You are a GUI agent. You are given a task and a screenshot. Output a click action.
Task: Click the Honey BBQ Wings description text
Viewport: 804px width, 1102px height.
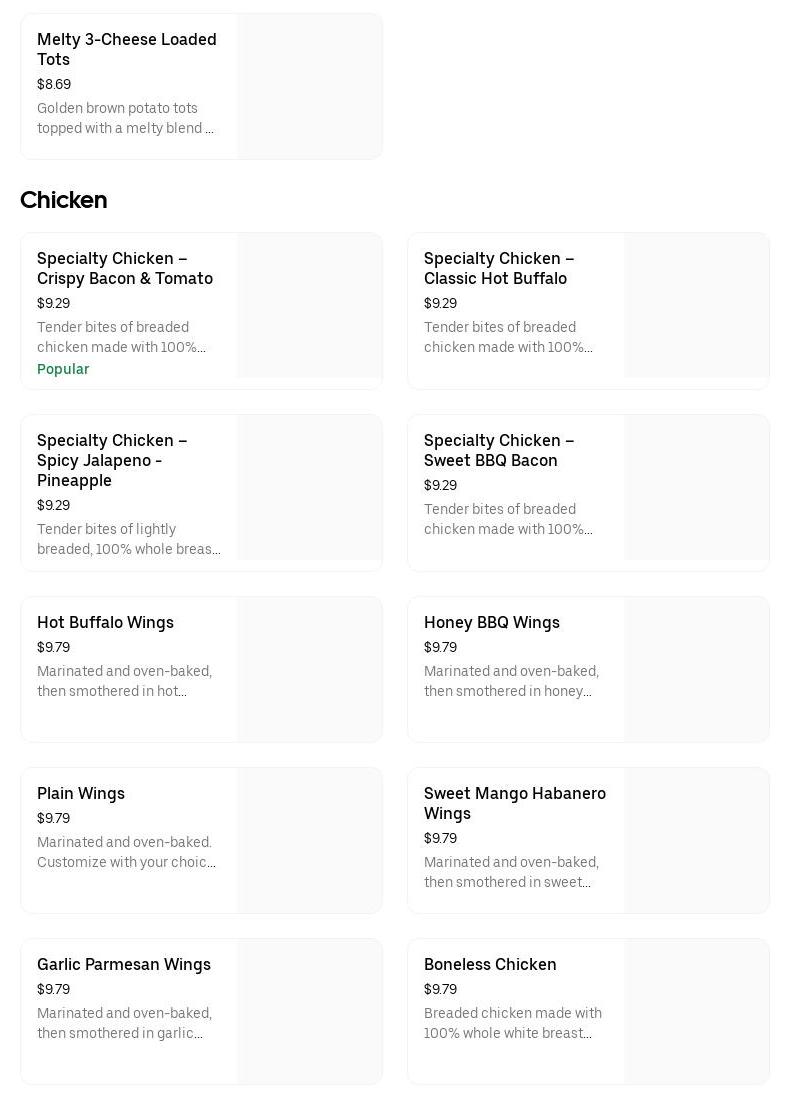coord(511,681)
